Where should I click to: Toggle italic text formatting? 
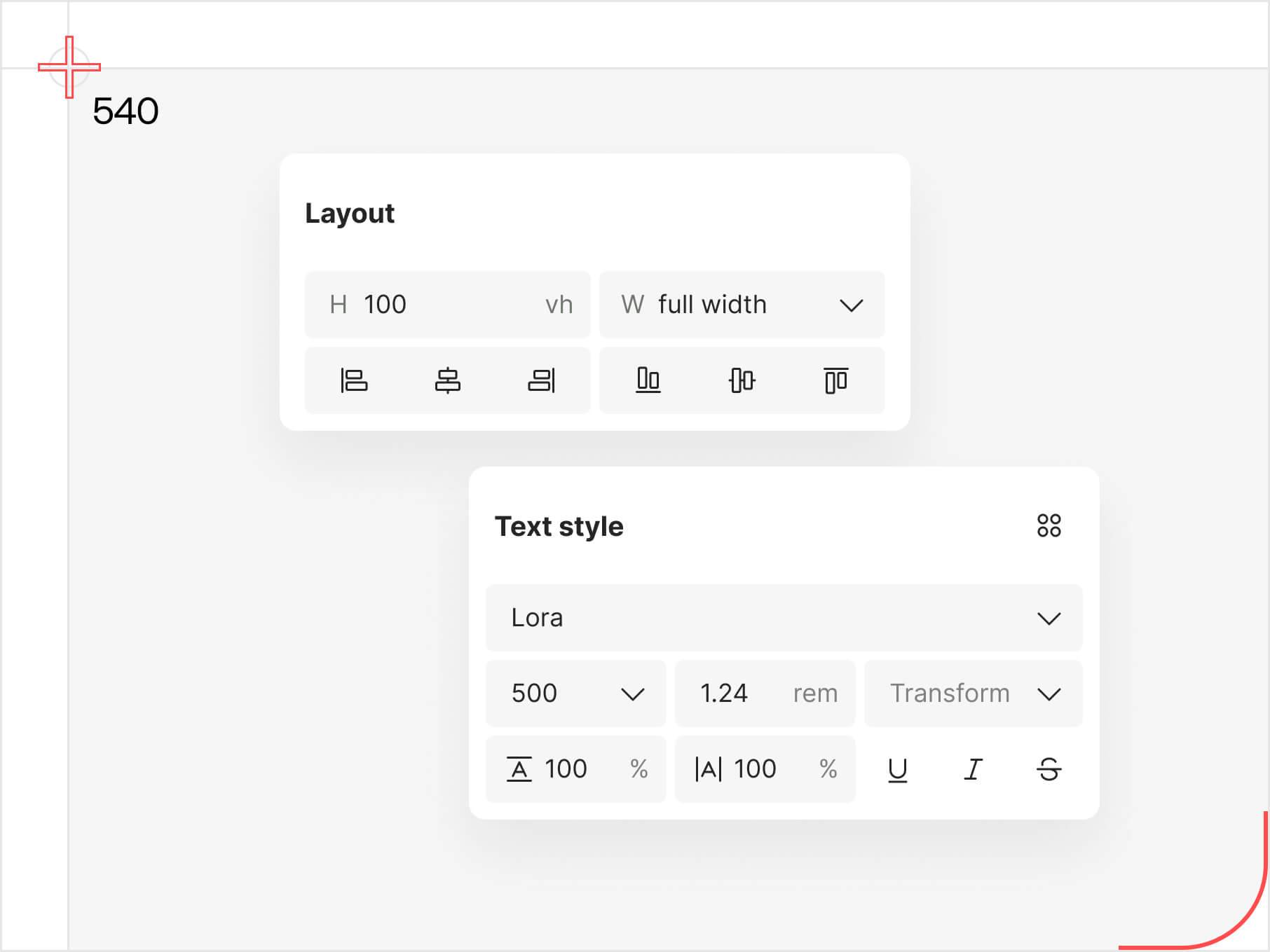[973, 769]
